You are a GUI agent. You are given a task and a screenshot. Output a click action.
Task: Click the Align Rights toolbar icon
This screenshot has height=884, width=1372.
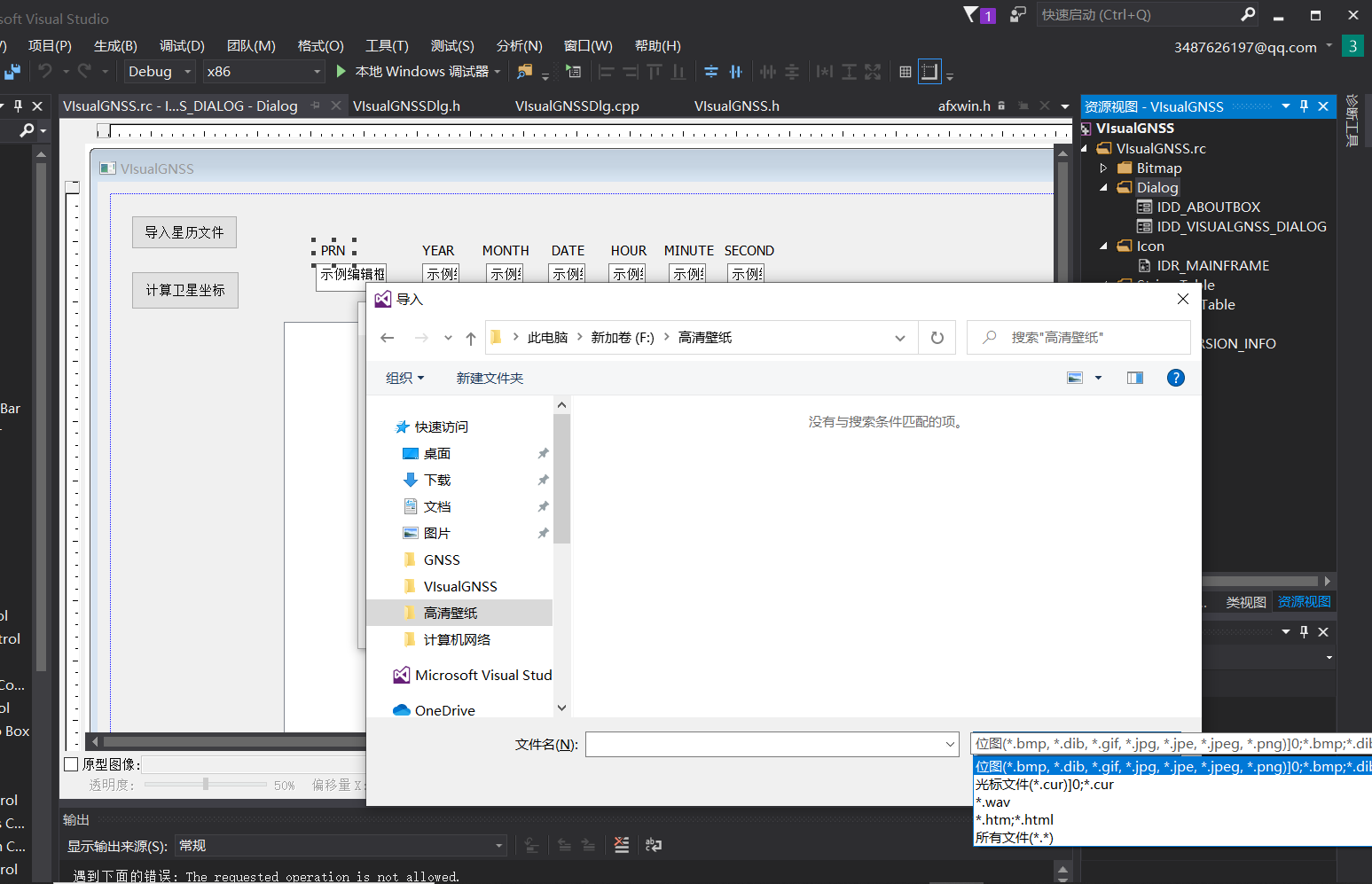[631, 72]
